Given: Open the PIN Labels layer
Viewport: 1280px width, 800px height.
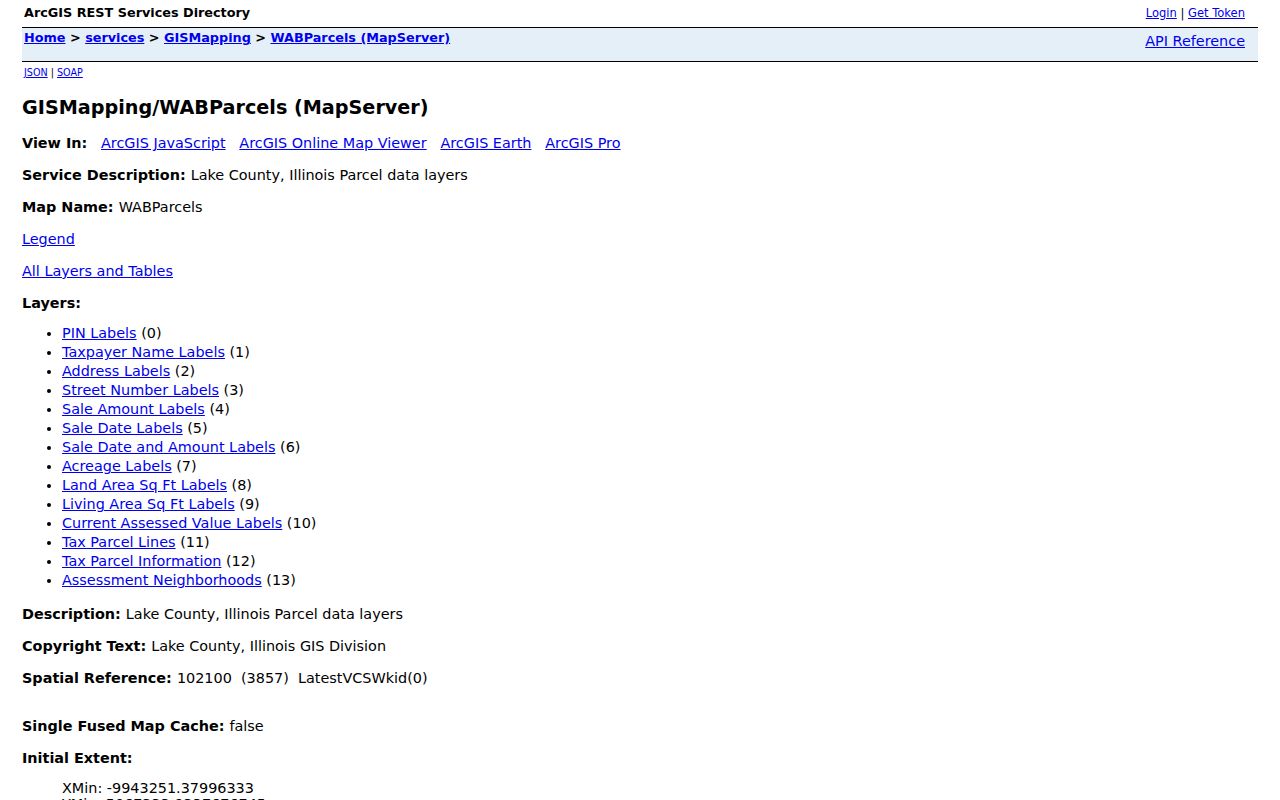Looking at the screenshot, I should click(x=99, y=333).
